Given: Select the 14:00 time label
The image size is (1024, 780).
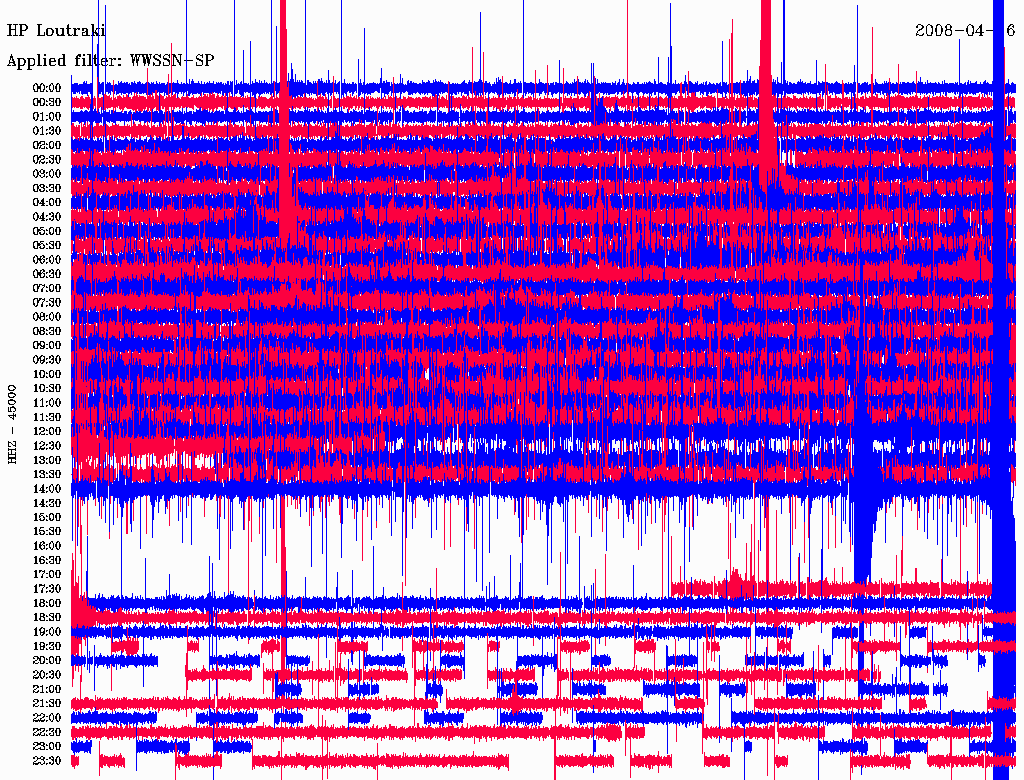Looking at the screenshot, I should tap(47, 489).
